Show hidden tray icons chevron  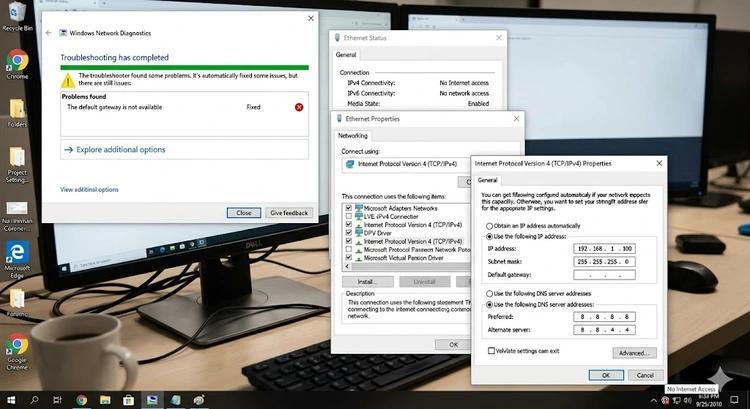point(653,401)
